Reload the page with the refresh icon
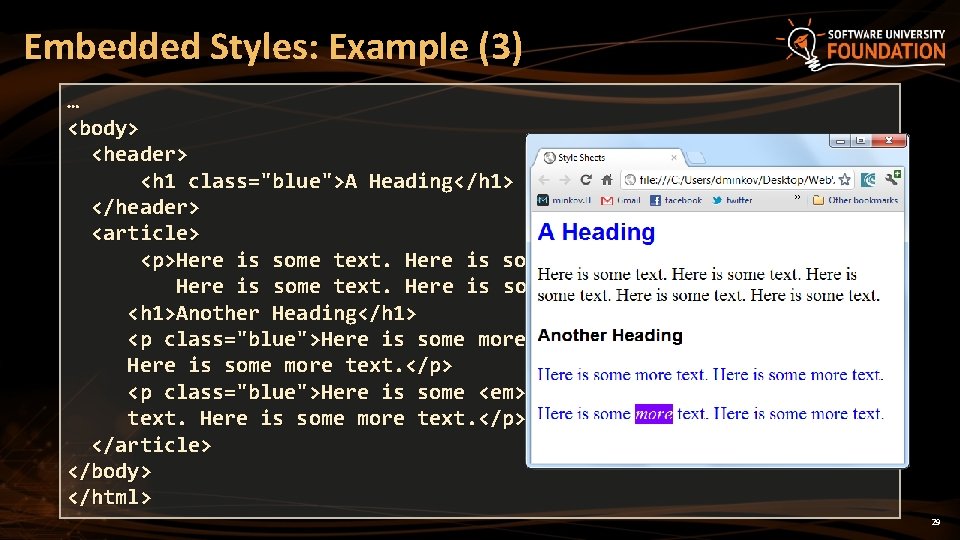Screen dimensions: 960x540 click(x=586, y=179)
